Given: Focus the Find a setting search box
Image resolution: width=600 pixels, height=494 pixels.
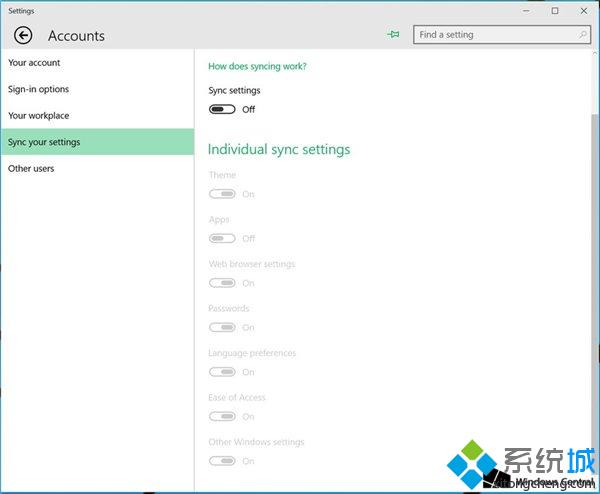Looking at the screenshot, I should [x=502, y=35].
